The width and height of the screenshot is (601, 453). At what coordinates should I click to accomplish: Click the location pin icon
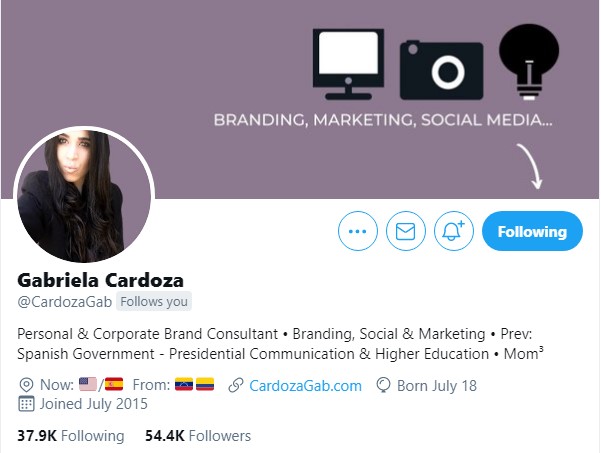[x=26, y=385]
